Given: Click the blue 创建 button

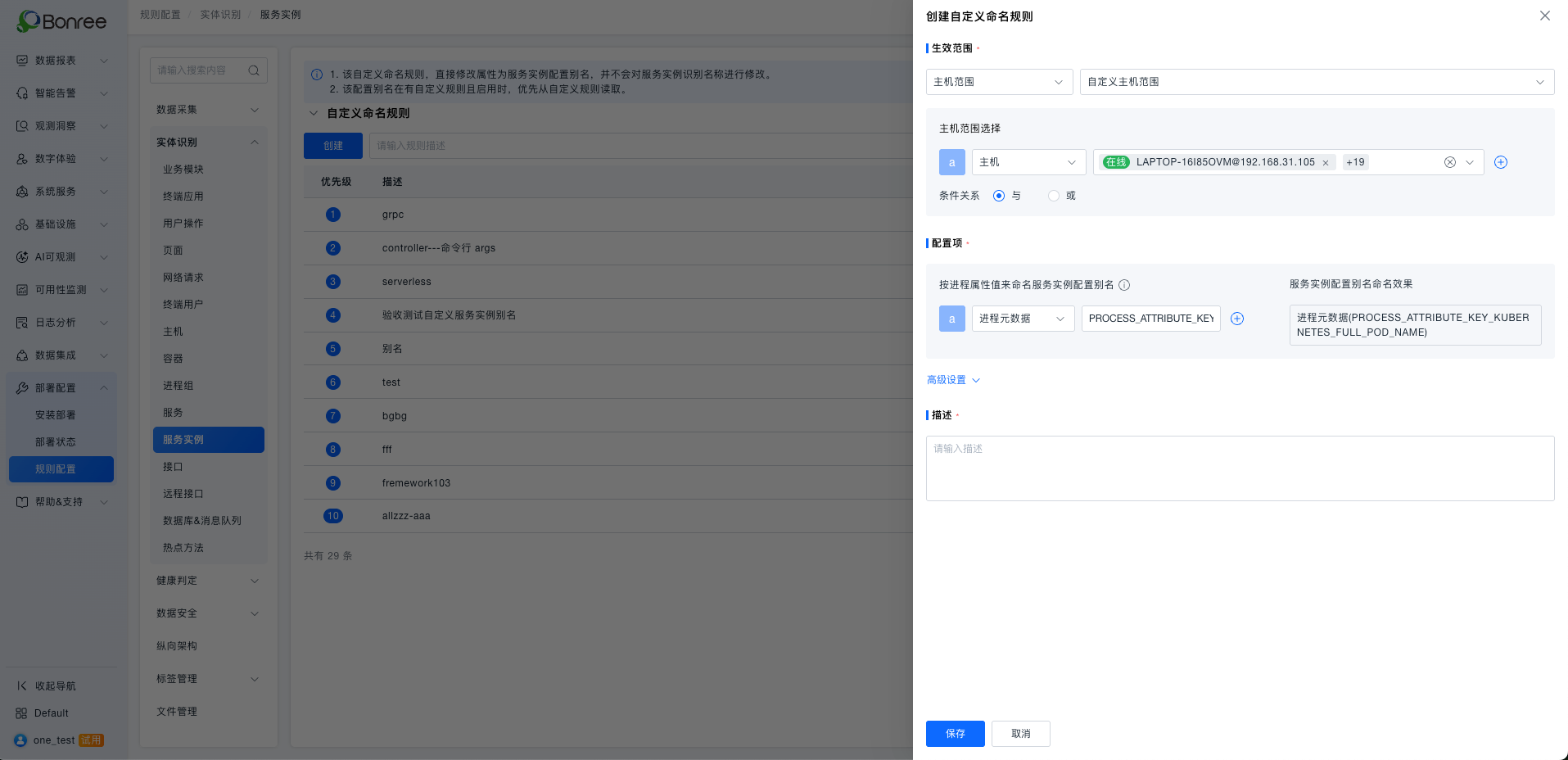Looking at the screenshot, I should [333, 146].
